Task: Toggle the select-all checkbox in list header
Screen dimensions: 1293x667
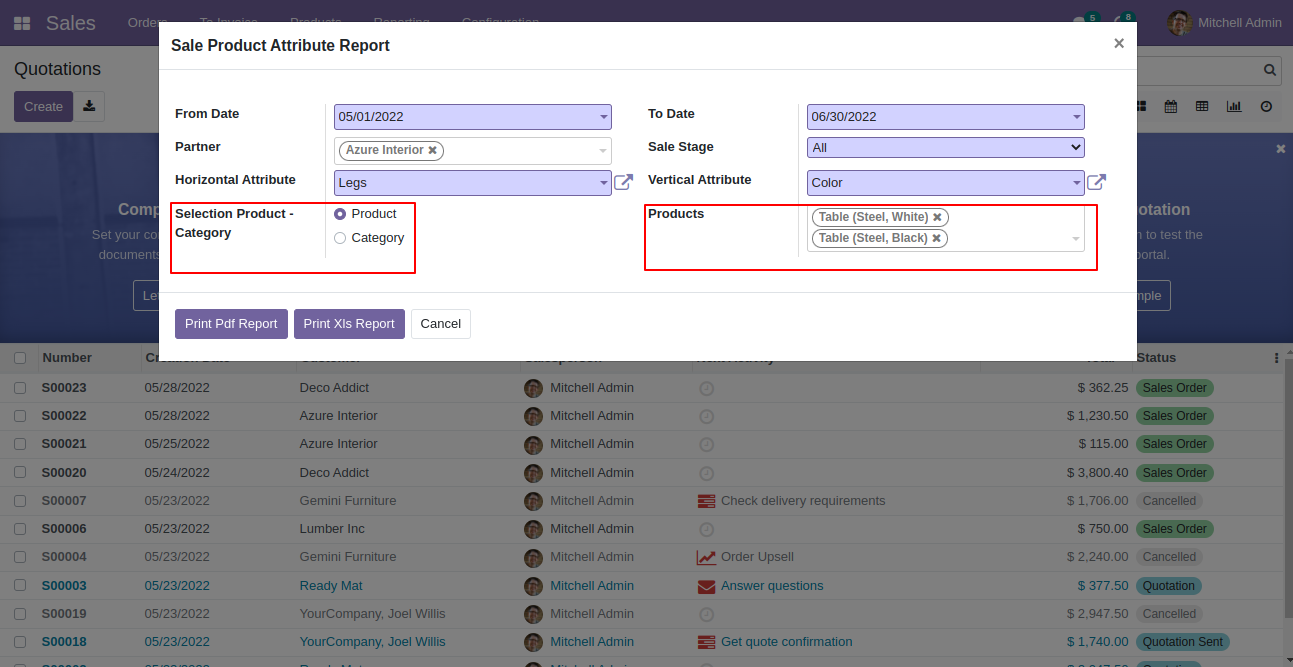Action: 20,358
